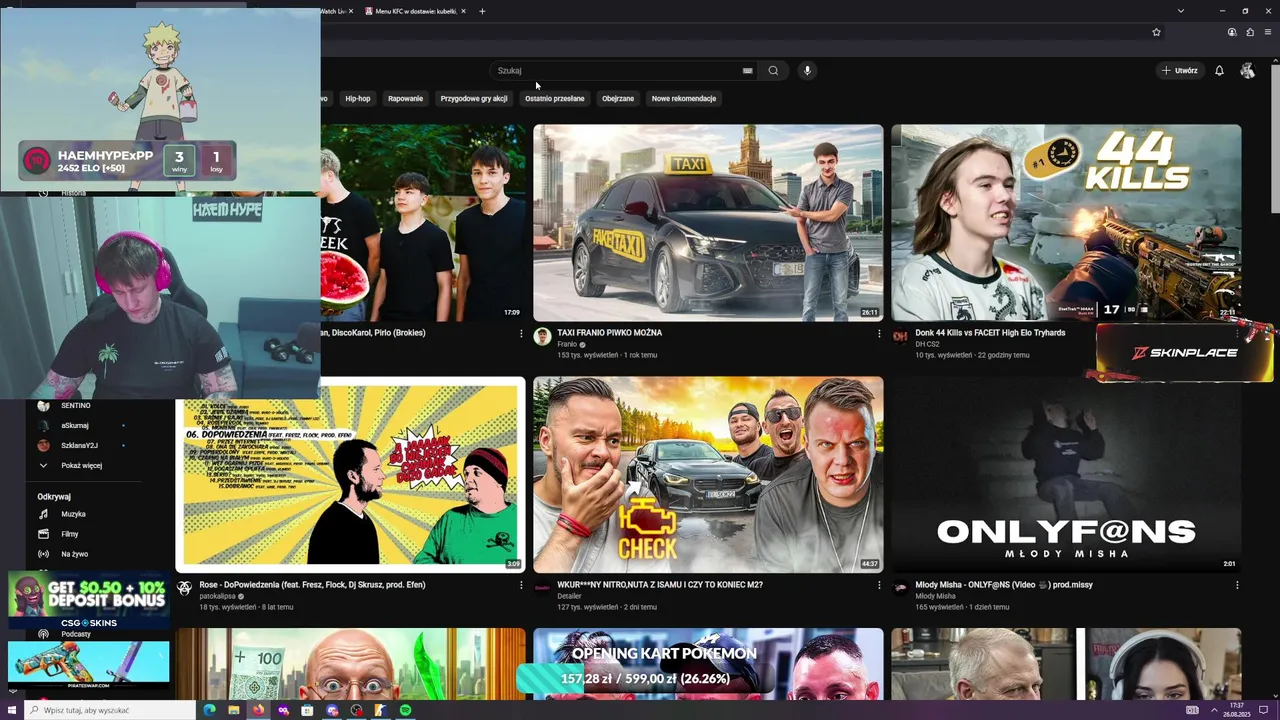
Task: Open more options for WKUR***NY NITRO video
Action: point(879,585)
